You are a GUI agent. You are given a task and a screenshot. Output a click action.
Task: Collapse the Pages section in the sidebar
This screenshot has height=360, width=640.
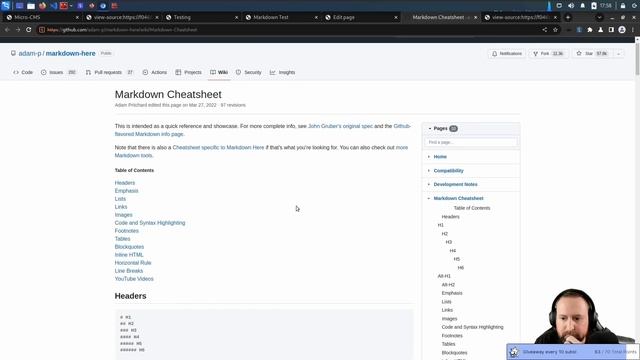click(x=429, y=129)
